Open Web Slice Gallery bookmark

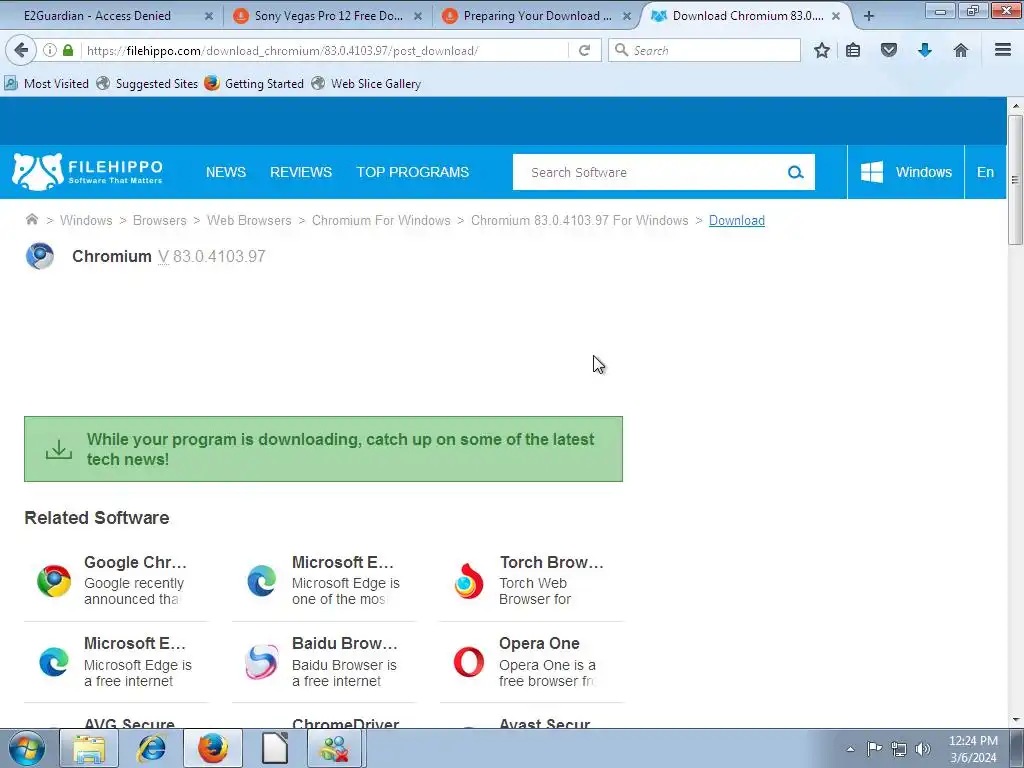(366, 84)
